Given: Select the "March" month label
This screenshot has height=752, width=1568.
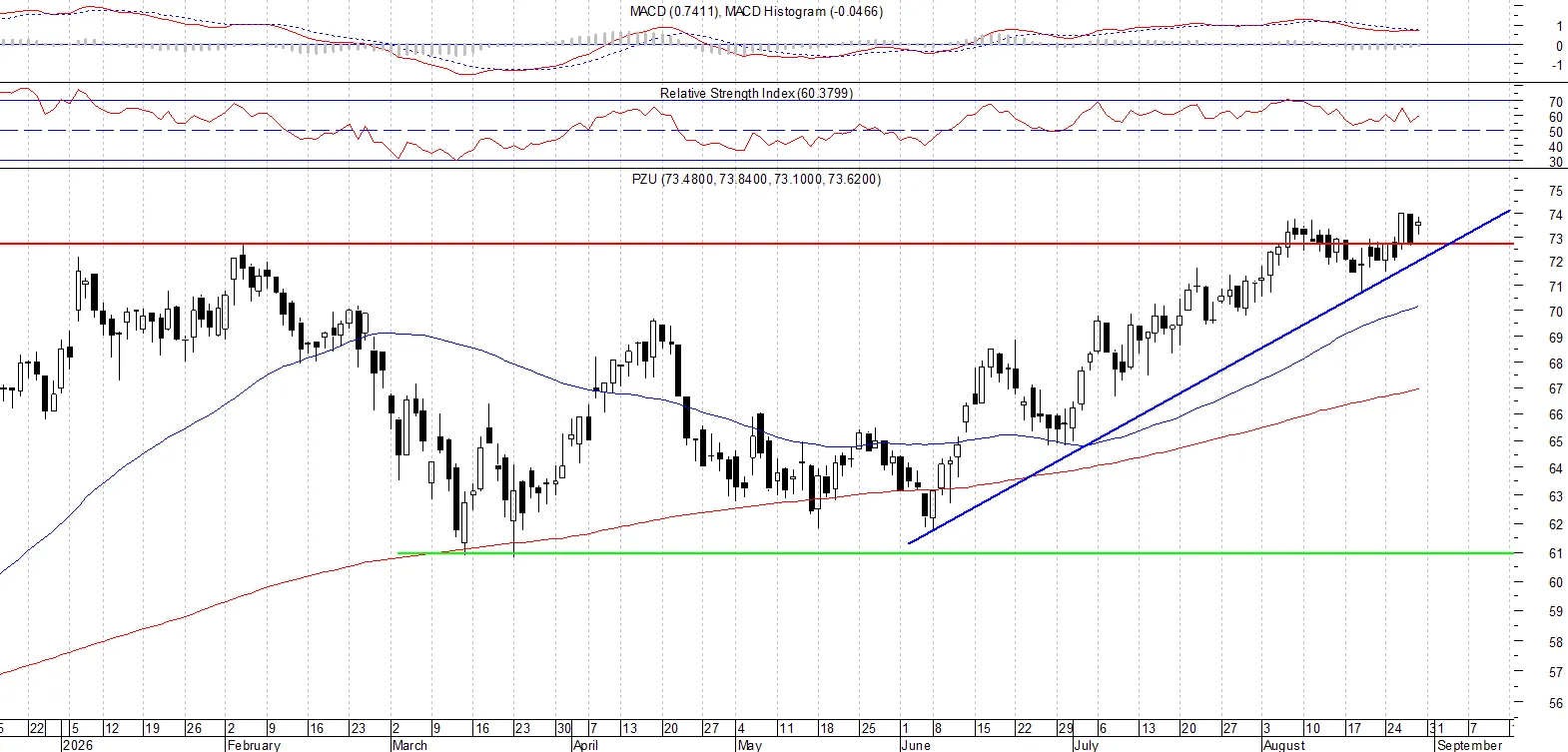Looking at the screenshot, I should coord(409,745).
